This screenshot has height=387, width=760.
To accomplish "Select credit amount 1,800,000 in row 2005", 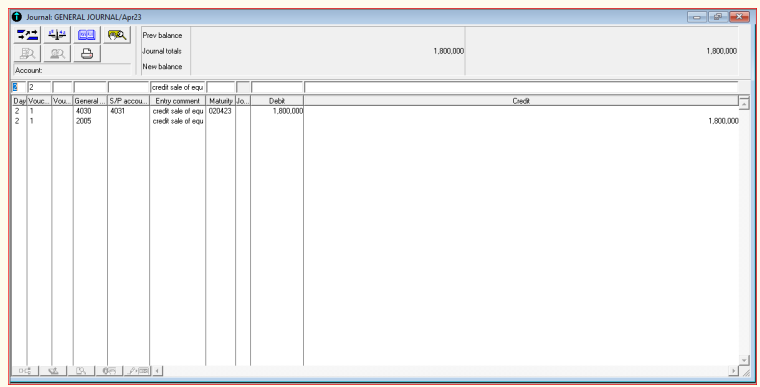I will click(x=723, y=121).
